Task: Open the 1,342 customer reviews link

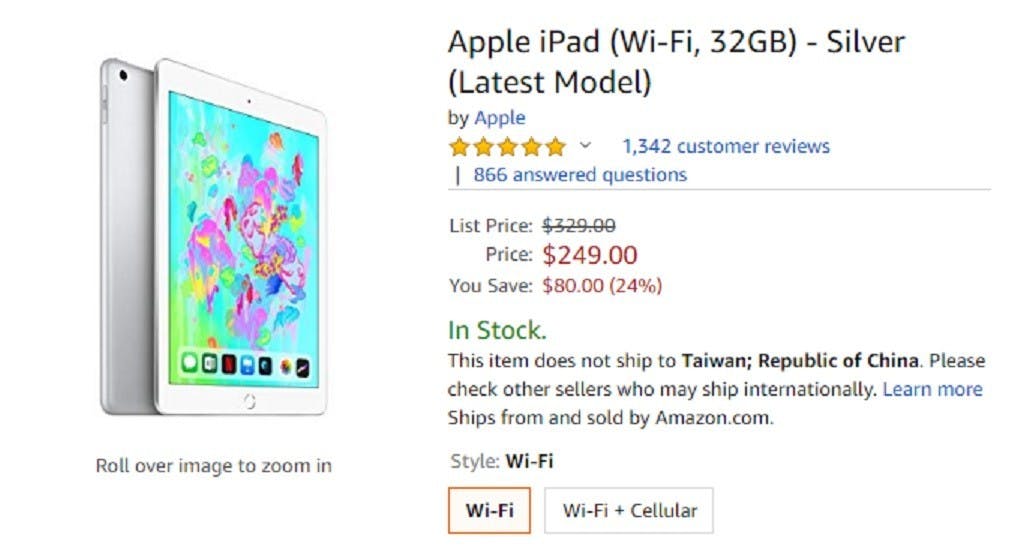Action: (x=726, y=147)
